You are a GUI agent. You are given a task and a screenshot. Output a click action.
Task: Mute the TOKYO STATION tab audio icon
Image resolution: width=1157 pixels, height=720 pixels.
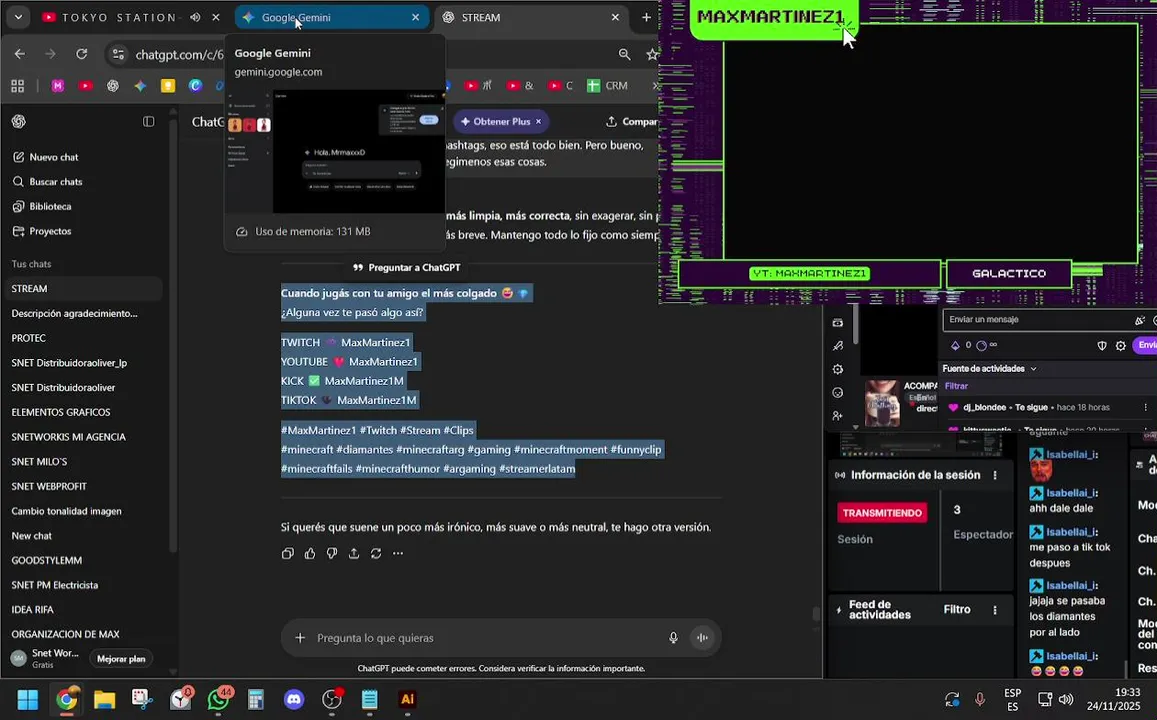[x=196, y=18]
